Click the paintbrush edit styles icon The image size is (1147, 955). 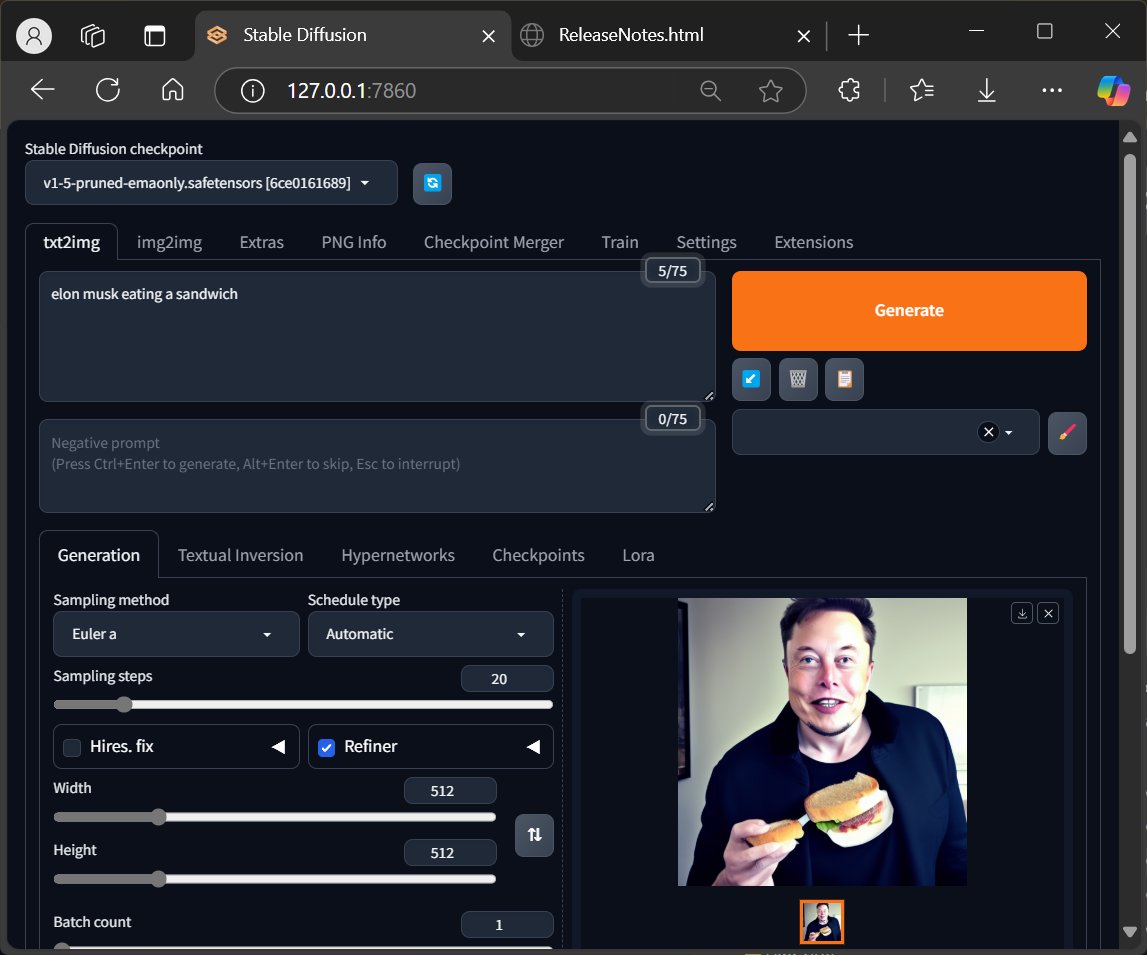pos(1067,433)
